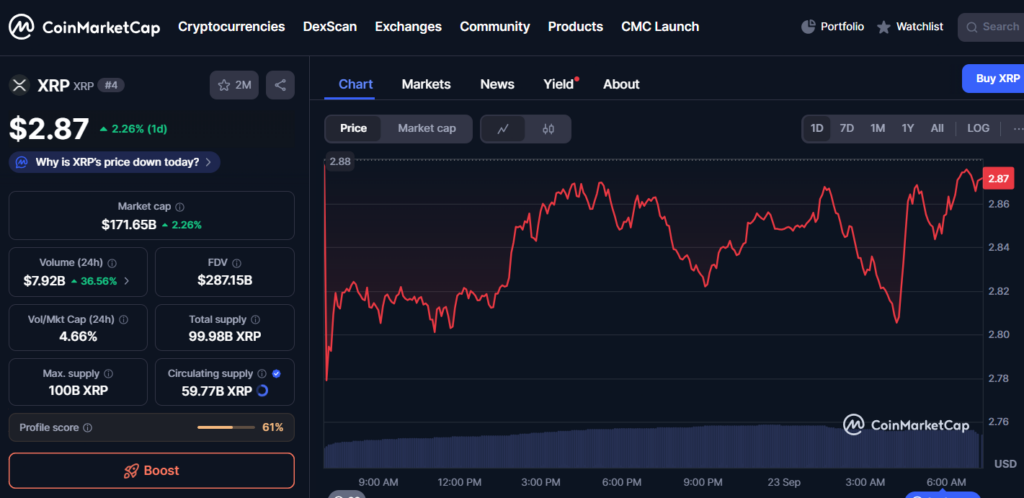
Task: Click info icon next to Max. supply
Action: pyautogui.click(x=108, y=374)
